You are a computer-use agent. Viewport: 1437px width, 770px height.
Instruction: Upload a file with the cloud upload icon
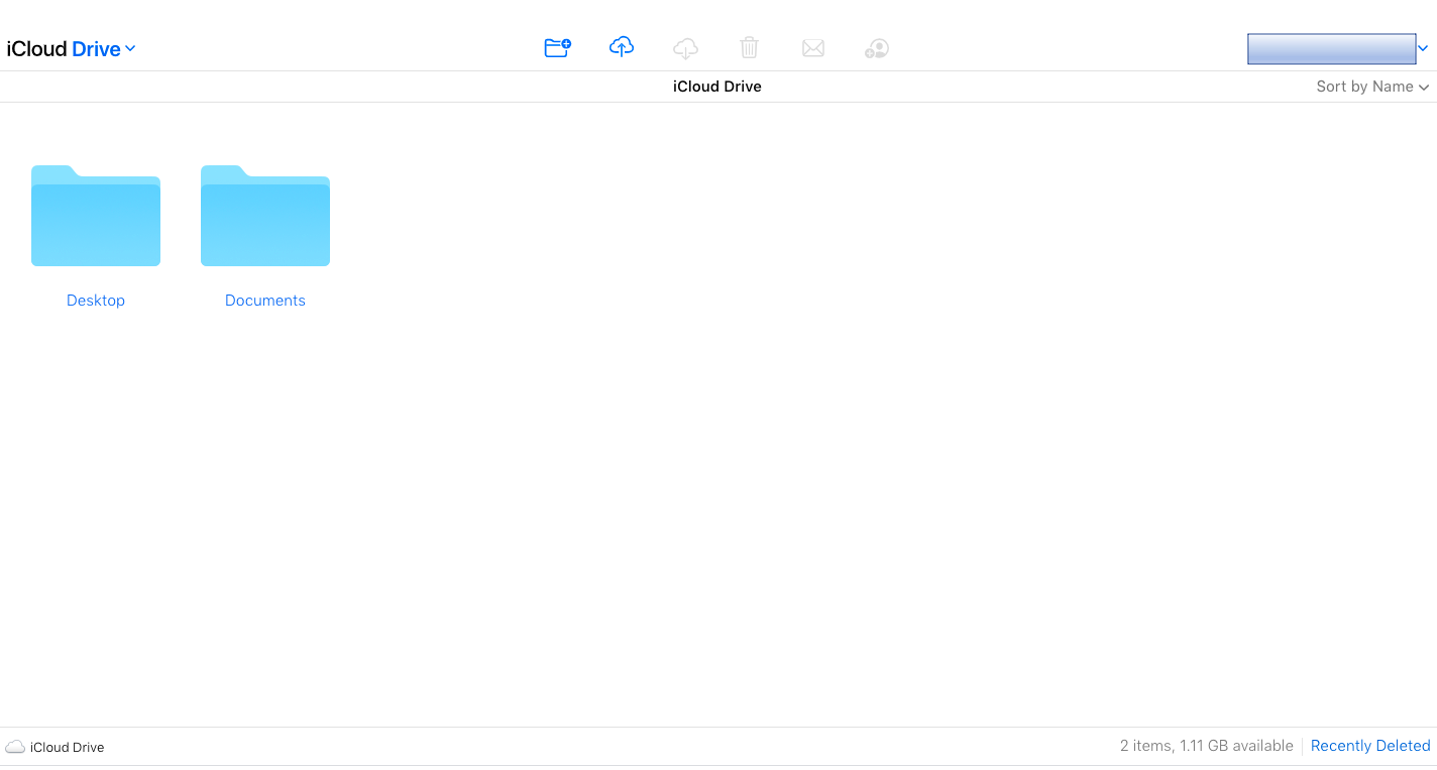pos(621,47)
